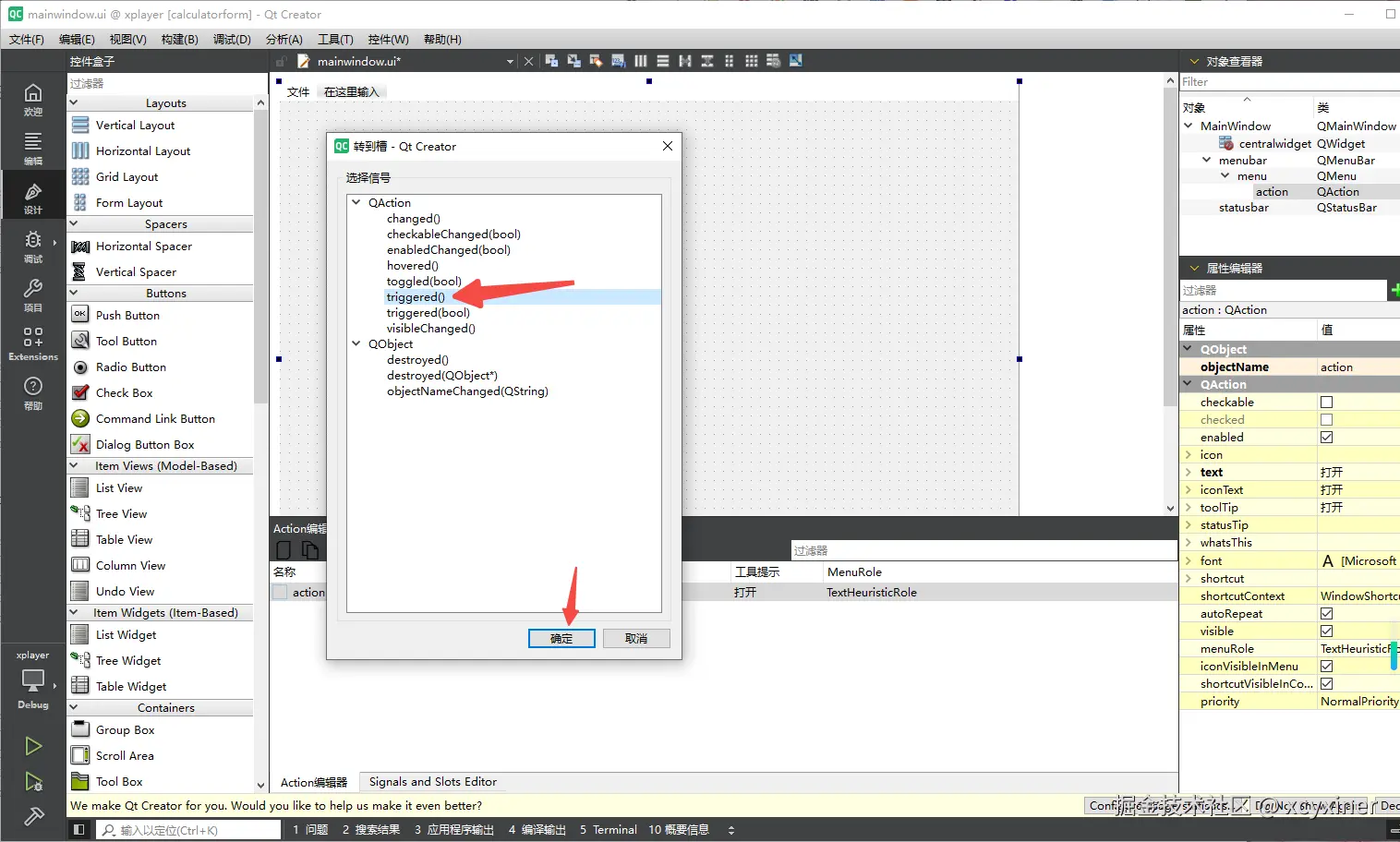Expand the font property row
1400x842 pixels.
tap(1188, 560)
